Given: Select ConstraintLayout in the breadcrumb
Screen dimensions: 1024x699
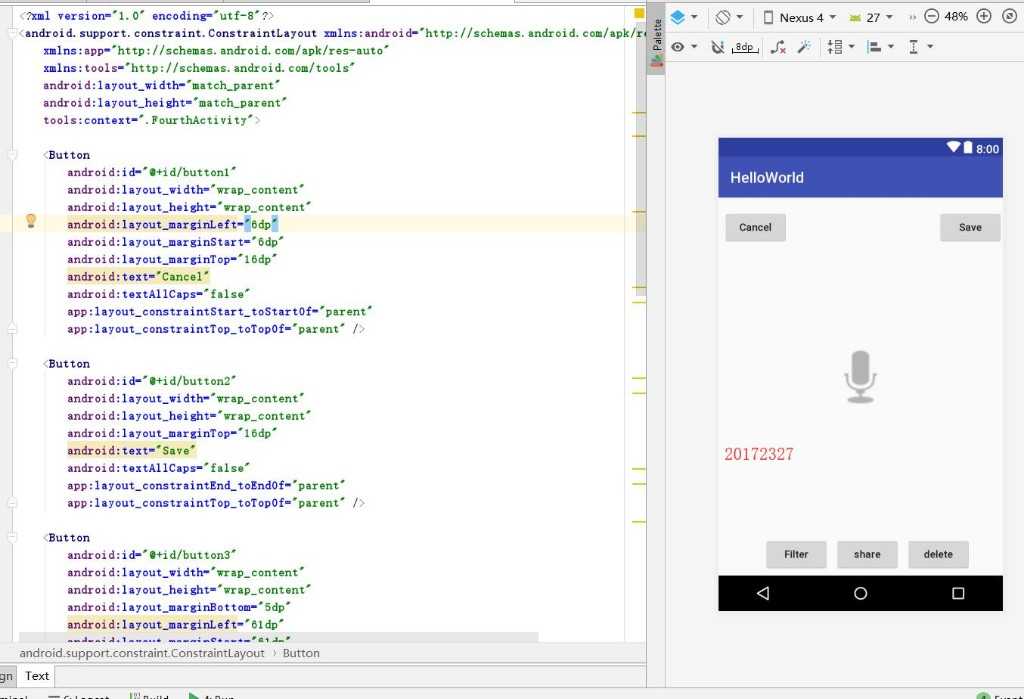Looking at the screenshot, I should tap(142, 653).
